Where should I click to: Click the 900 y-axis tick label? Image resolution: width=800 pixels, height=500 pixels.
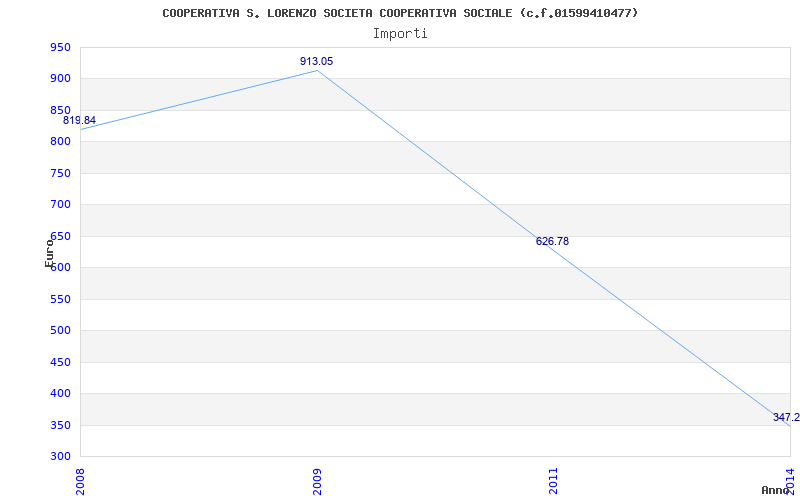coord(60,79)
